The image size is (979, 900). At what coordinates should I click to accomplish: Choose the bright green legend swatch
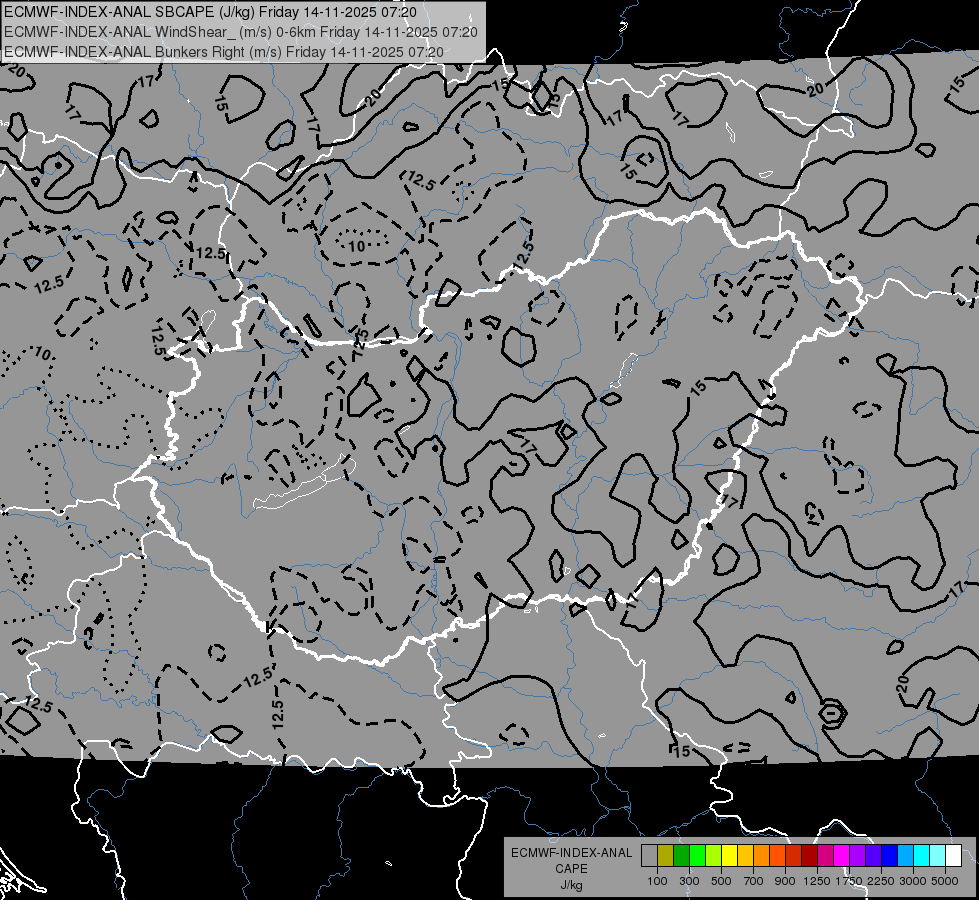coord(697,856)
